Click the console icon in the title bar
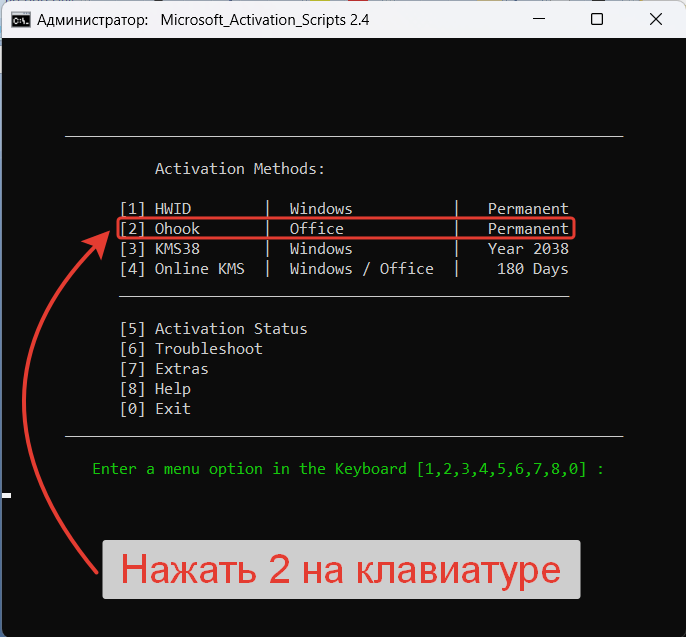Viewport: 686px width, 637px height. point(21,20)
